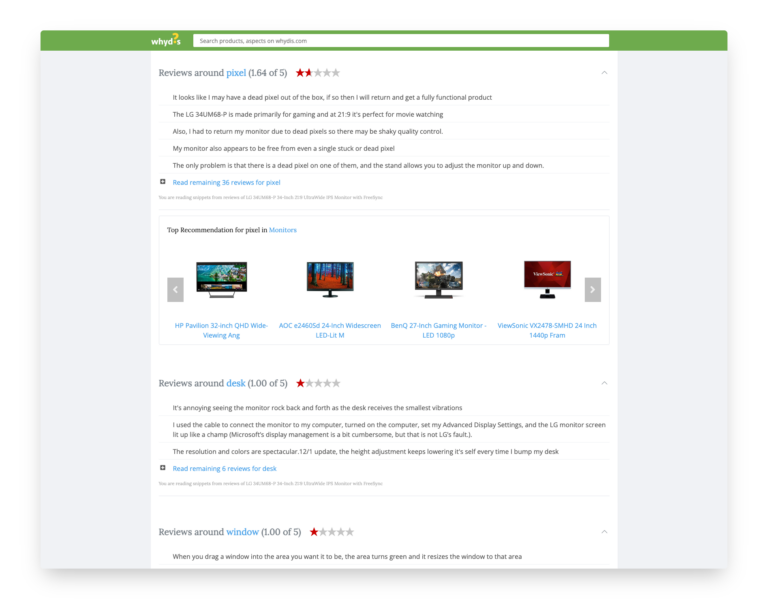Click the whydis logo in header
768x599 pixels.
(x=166, y=40)
